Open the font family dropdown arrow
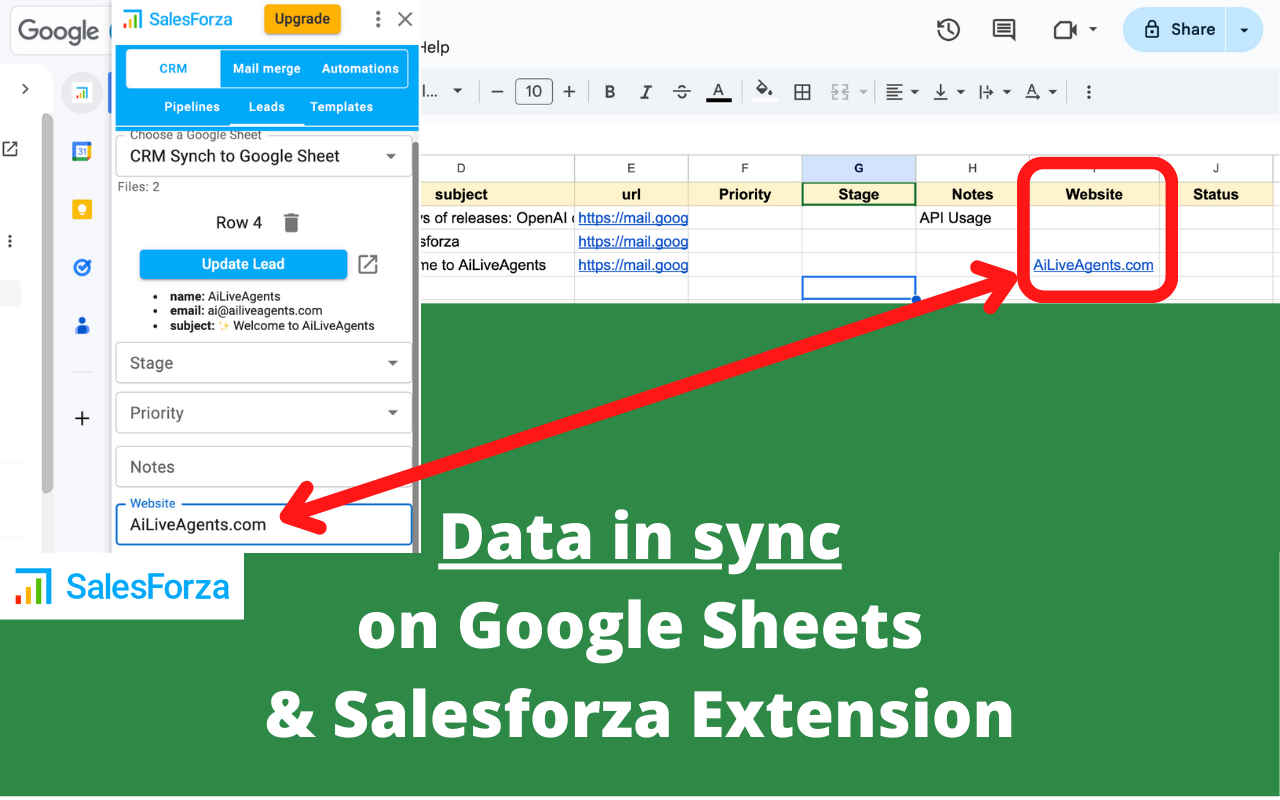The width and height of the screenshot is (1280, 800). pos(458,92)
